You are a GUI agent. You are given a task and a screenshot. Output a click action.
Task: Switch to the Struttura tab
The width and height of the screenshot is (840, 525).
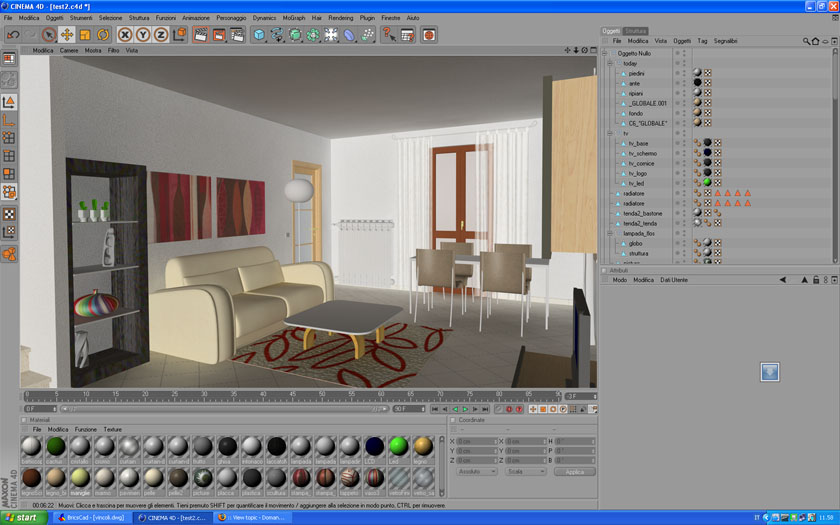coord(635,31)
